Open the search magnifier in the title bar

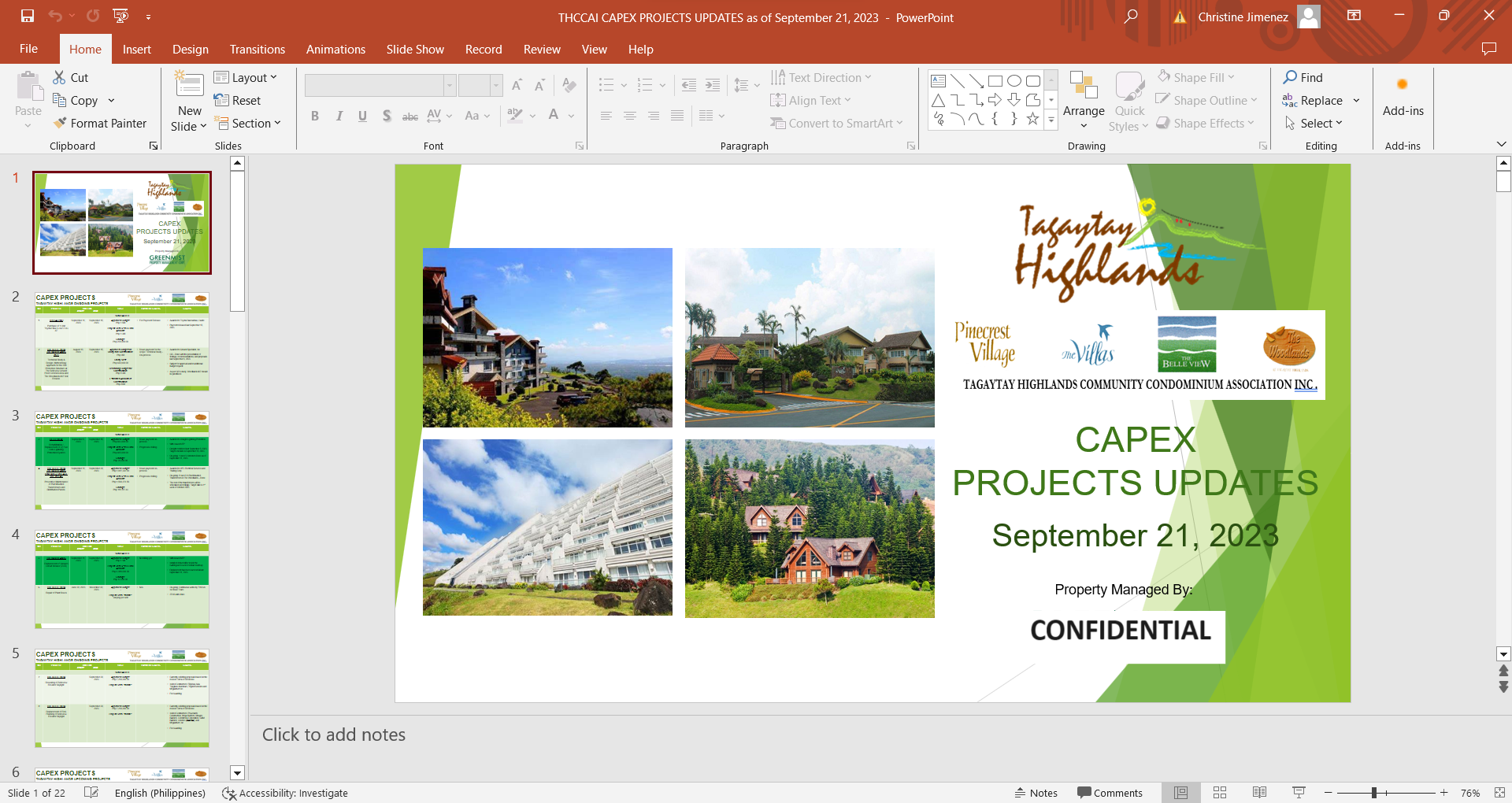tap(1131, 17)
